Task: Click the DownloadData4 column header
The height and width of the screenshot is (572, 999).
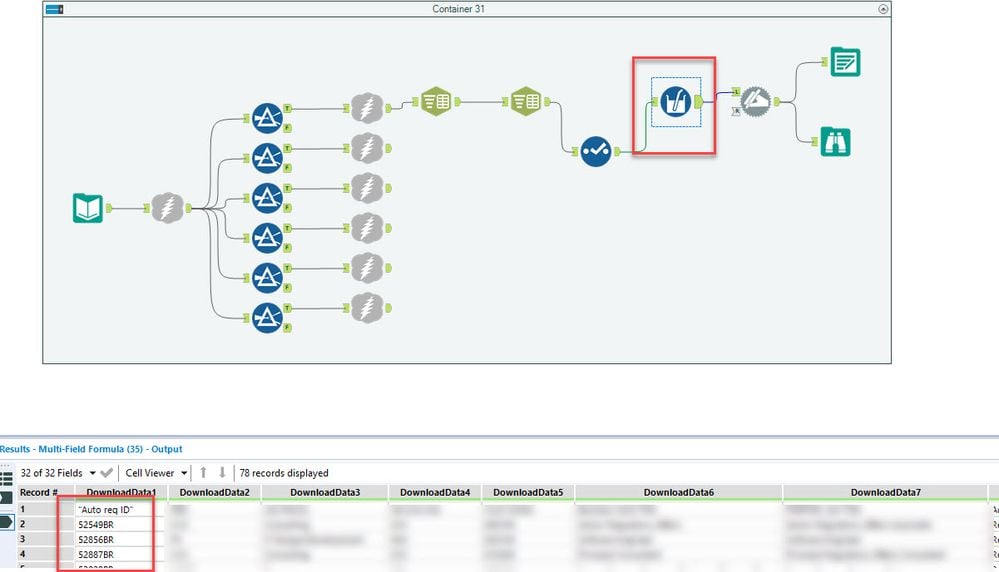Action: 435,492
